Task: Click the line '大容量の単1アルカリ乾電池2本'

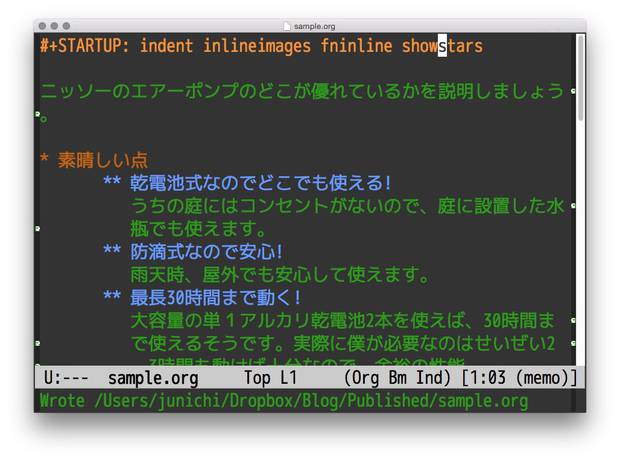Action: pyautogui.click(x=342, y=320)
